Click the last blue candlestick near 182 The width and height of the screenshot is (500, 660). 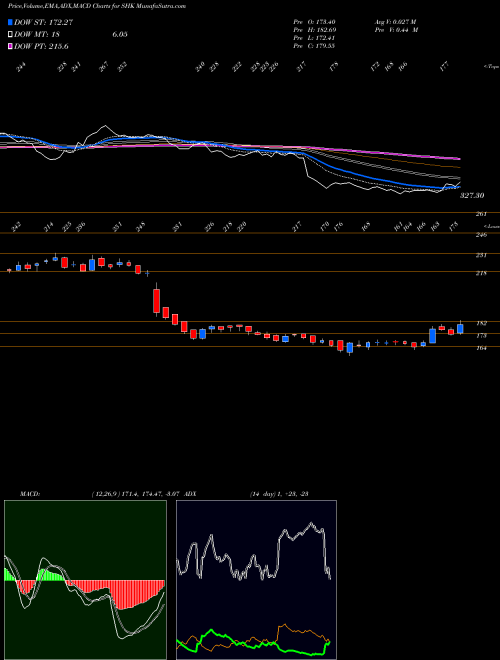pyautogui.click(x=460, y=328)
